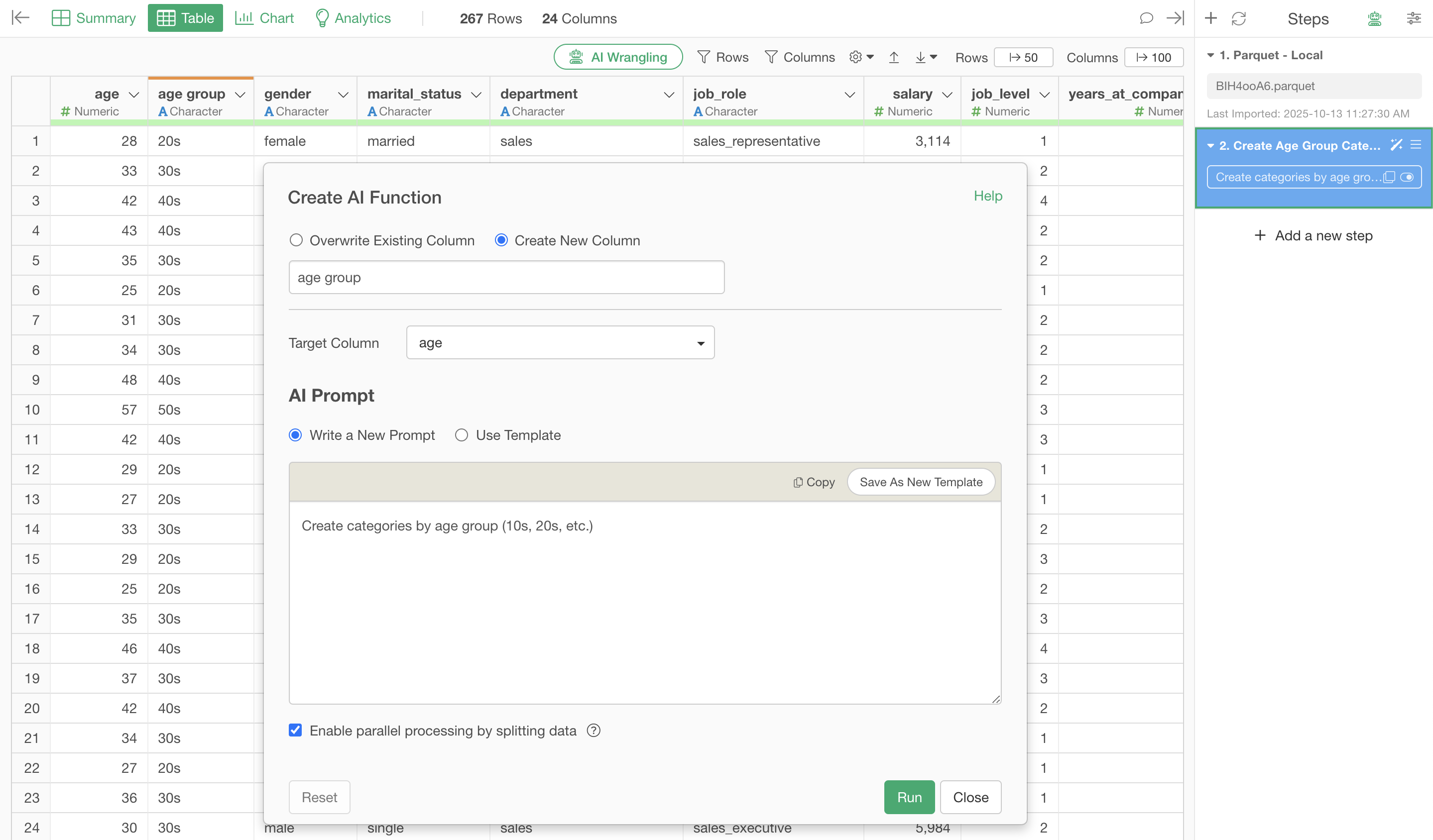1433x840 pixels.
Task: Click the refresh steps icon
Action: tap(1238, 18)
